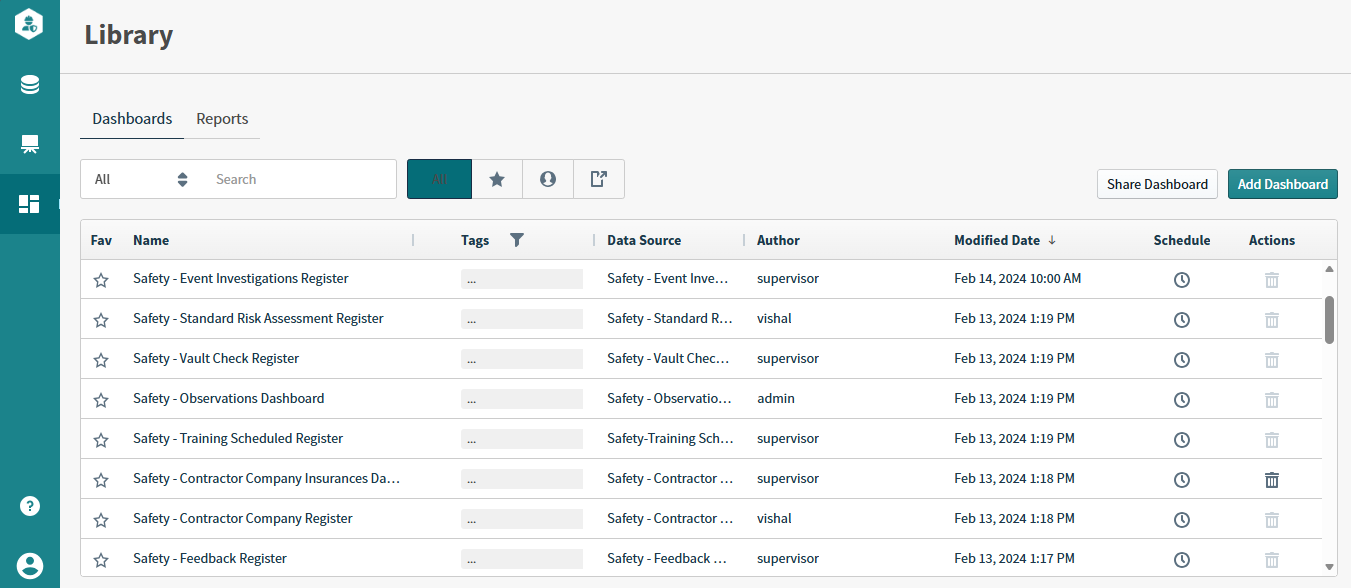Star the Safety - Observations Dashboard row

coord(101,400)
